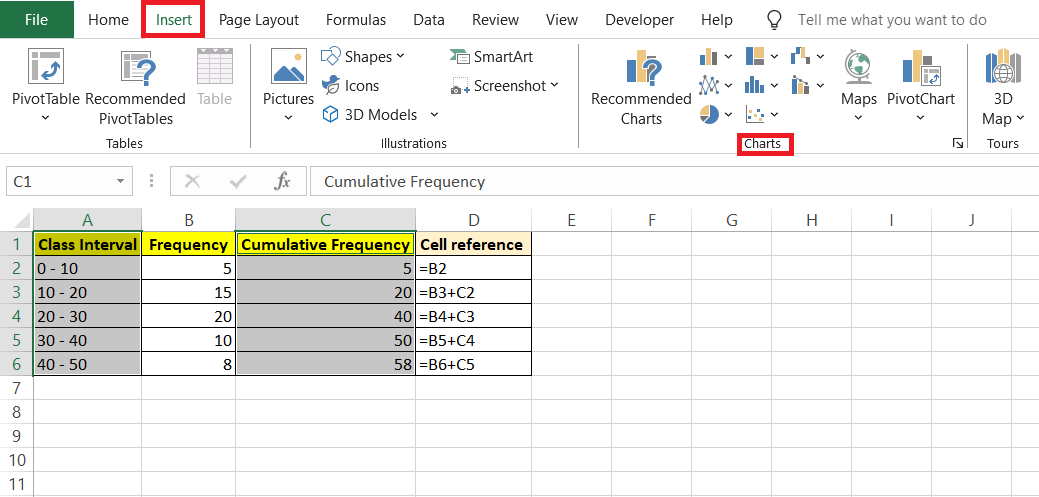This screenshot has width=1039, height=497.
Task: Select the cumulative frequency cell 58
Action: pos(325,364)
